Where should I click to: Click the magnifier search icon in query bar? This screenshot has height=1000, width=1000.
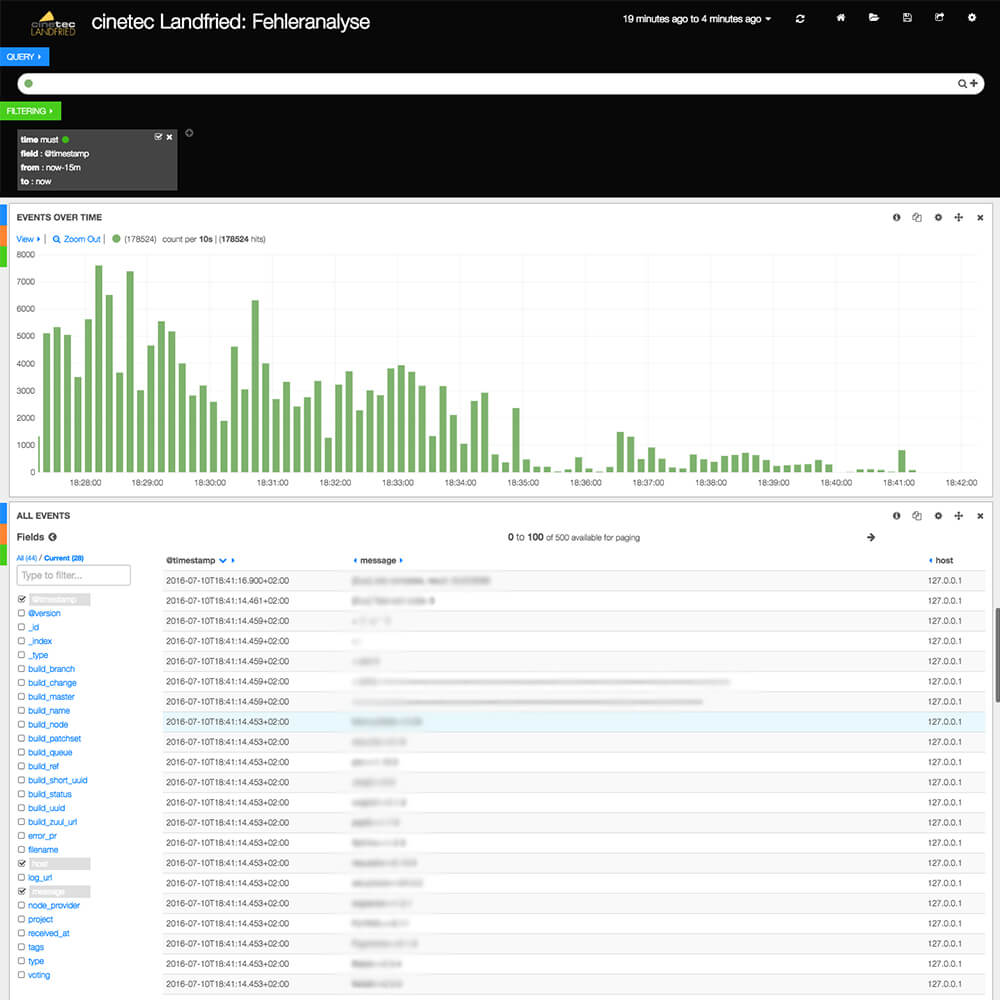click(x=962, y=84)
